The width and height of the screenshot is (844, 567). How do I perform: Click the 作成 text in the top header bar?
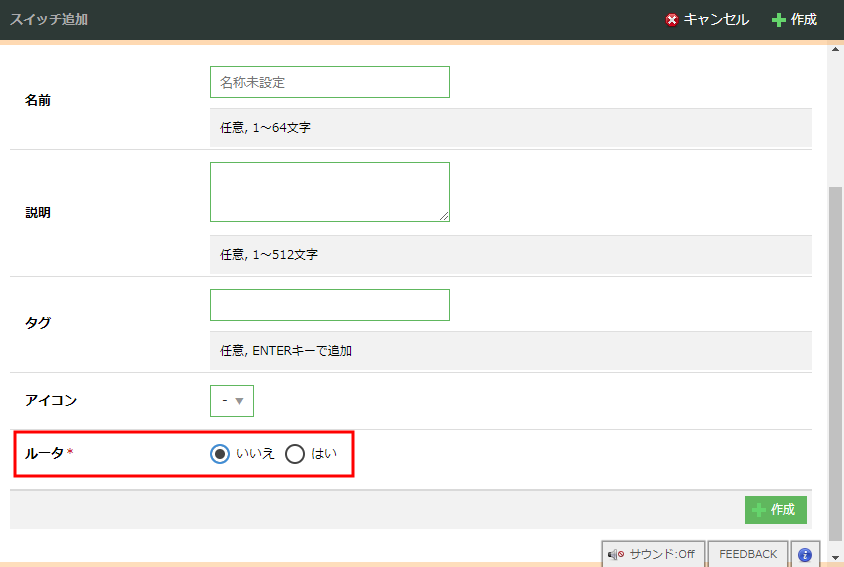click(804, 20)
